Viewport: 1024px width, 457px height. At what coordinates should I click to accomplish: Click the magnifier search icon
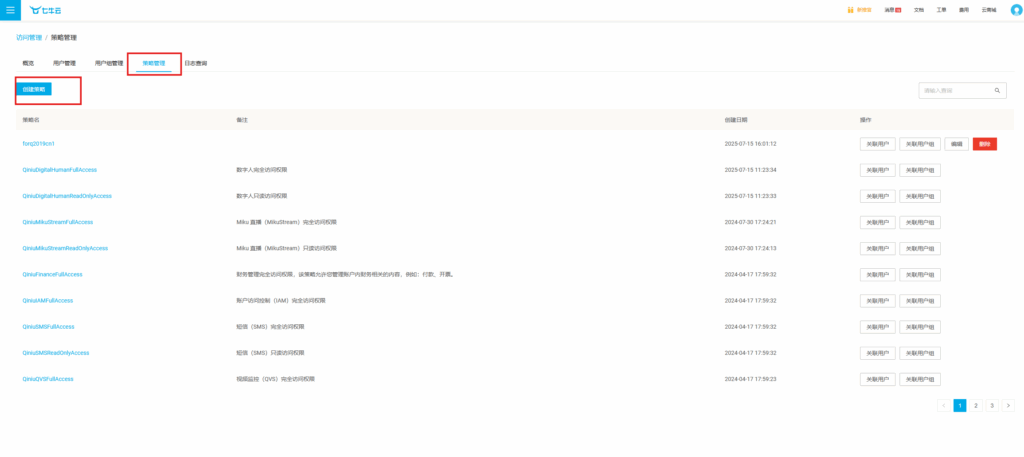(x=997, y=90)
